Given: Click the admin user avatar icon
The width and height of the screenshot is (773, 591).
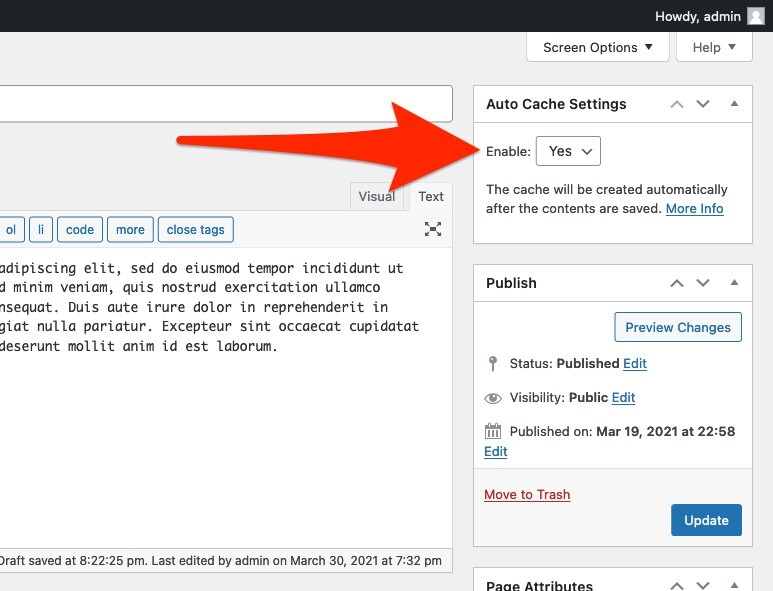Looking at the screenshot, I should [756, 16].
